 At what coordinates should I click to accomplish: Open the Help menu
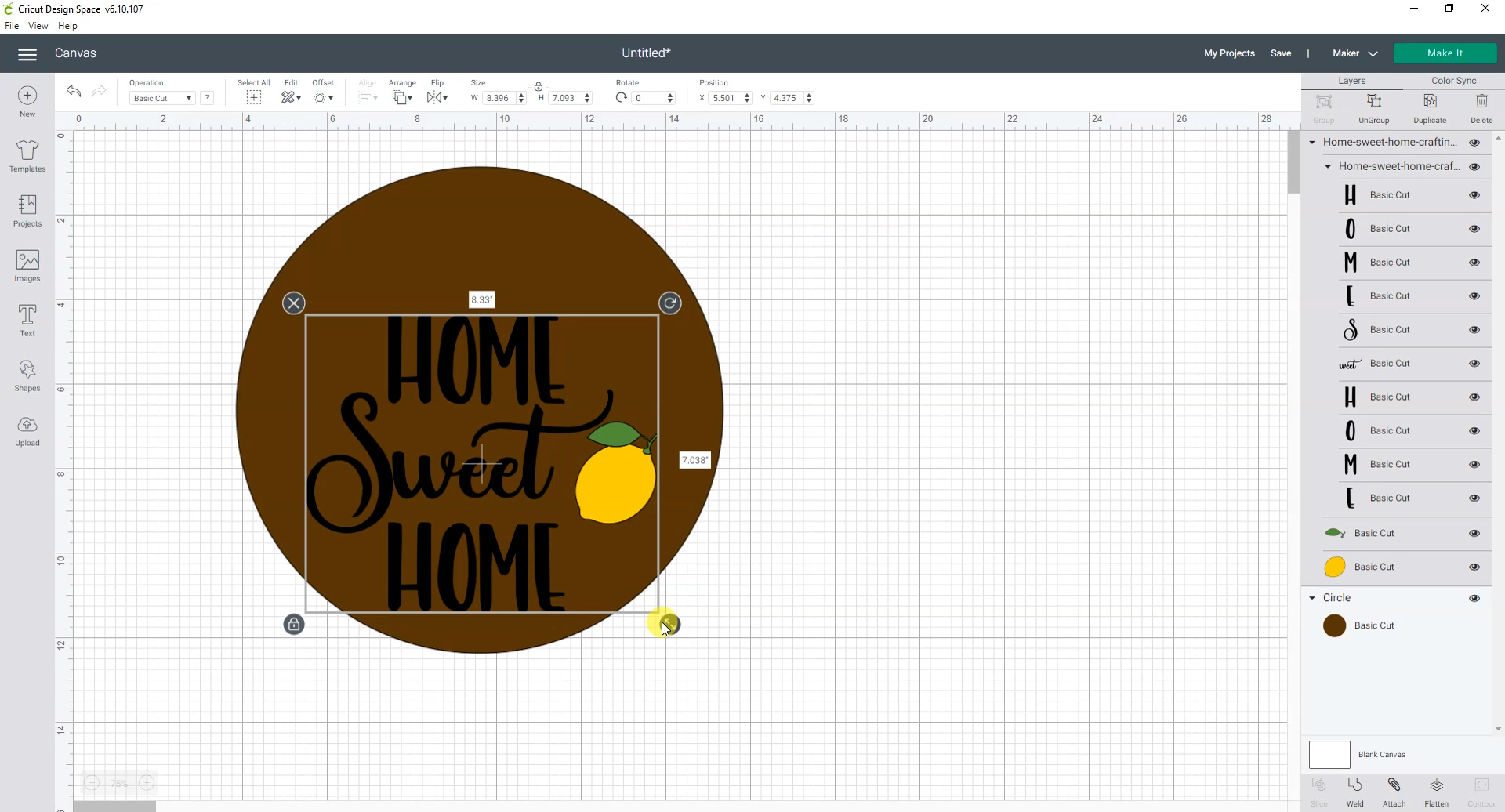click(x=68, y=26)
